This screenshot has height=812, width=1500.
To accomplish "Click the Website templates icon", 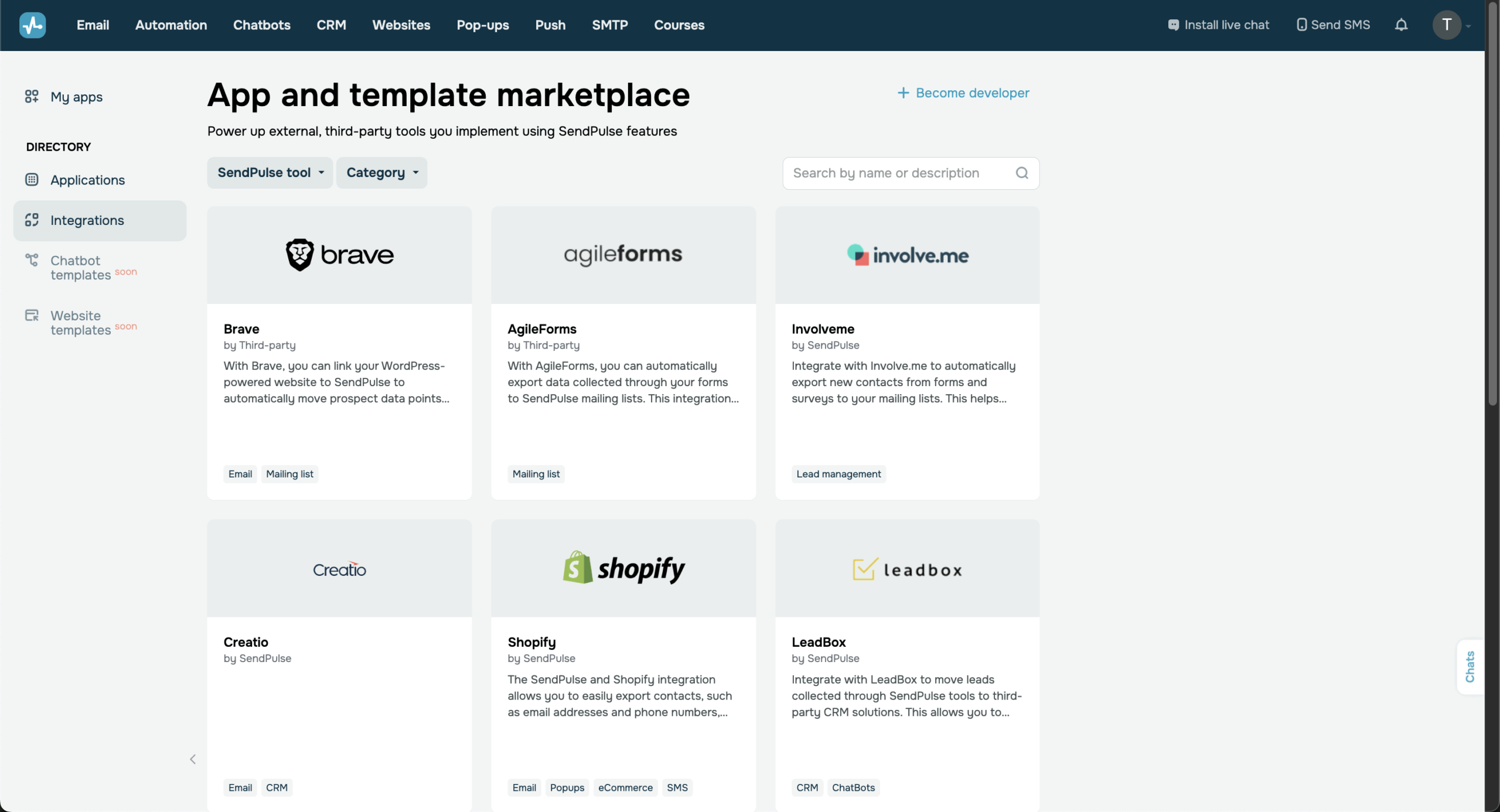I will pyautogui.click(x=32, y=315).
